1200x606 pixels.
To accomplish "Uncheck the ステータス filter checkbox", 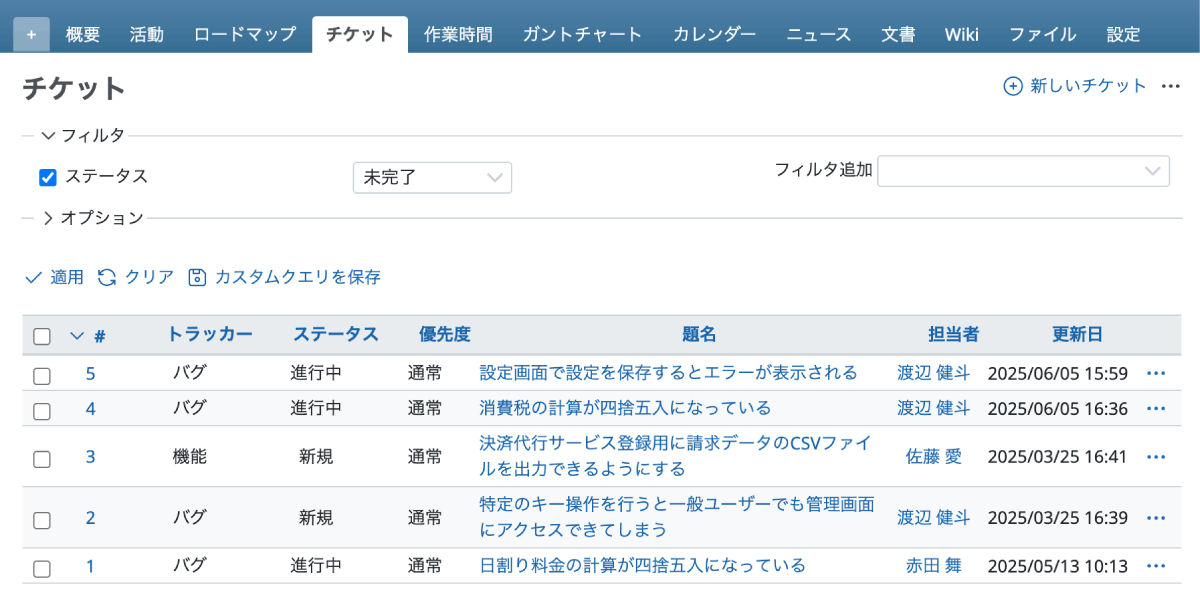I will point(47,177).
